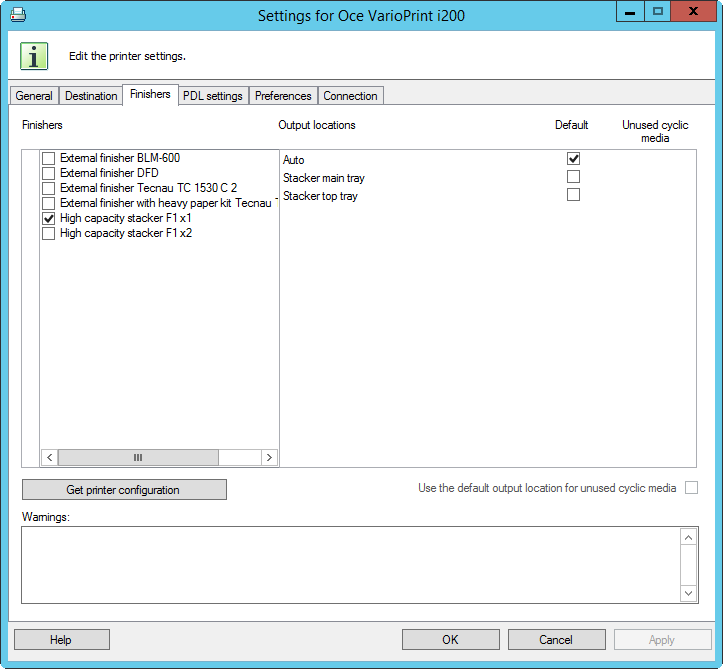The width and height of the screenshot is (723, 669).
Task: Click the Warnings box scroll up arrow
Action: pos(688,538)
